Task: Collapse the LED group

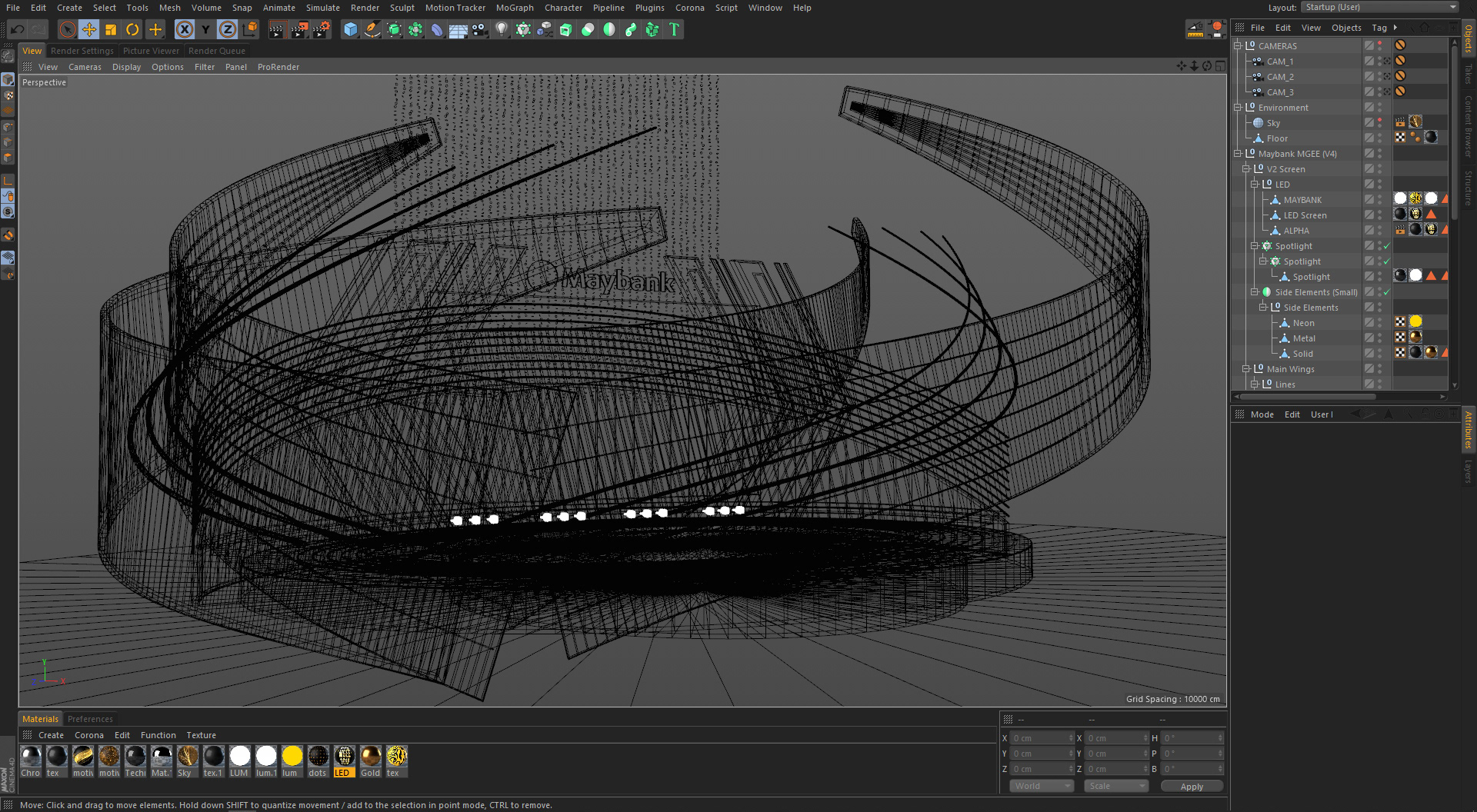Action: 1255,184
